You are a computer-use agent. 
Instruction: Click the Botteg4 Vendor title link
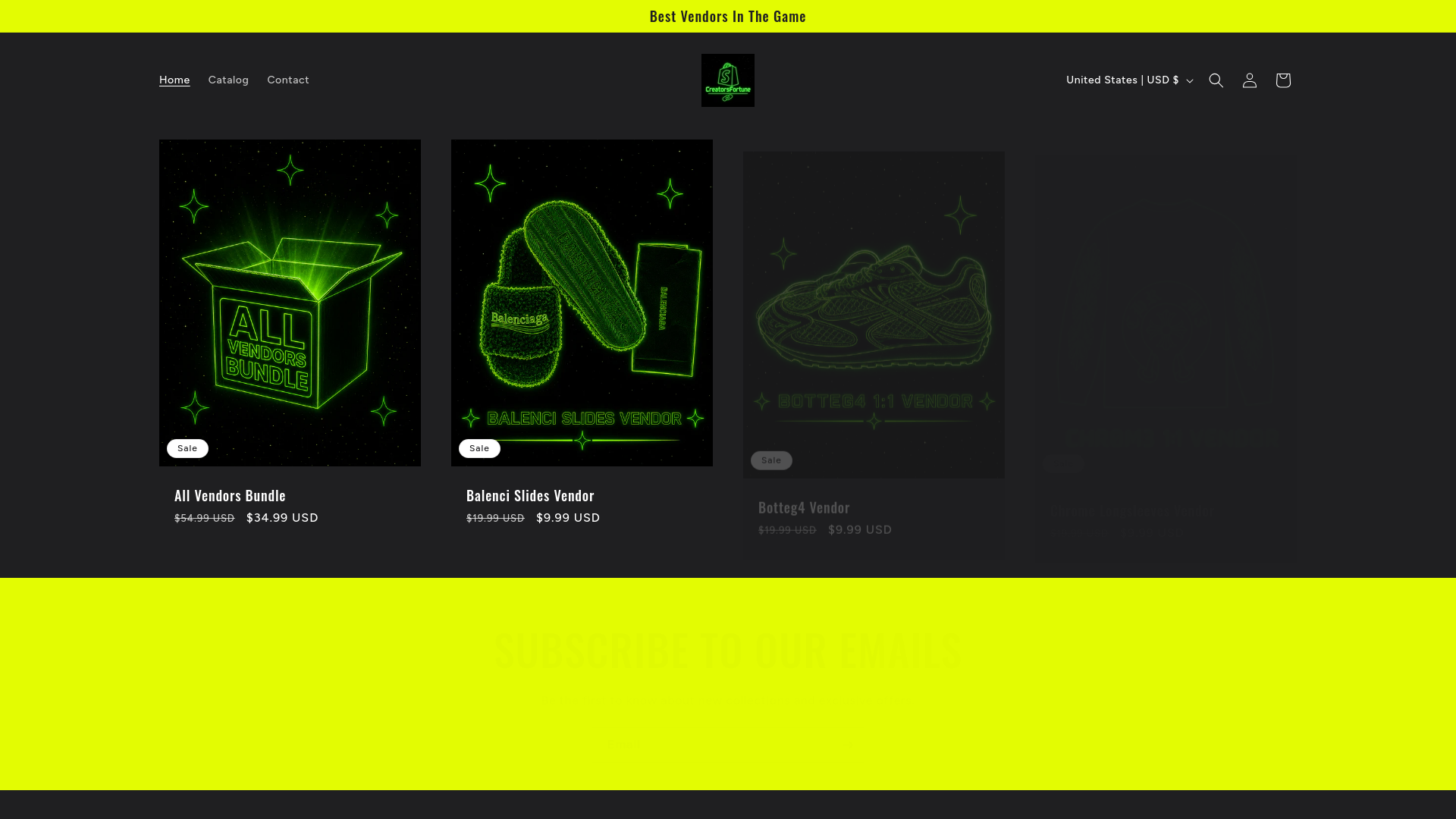coord(804,507)
